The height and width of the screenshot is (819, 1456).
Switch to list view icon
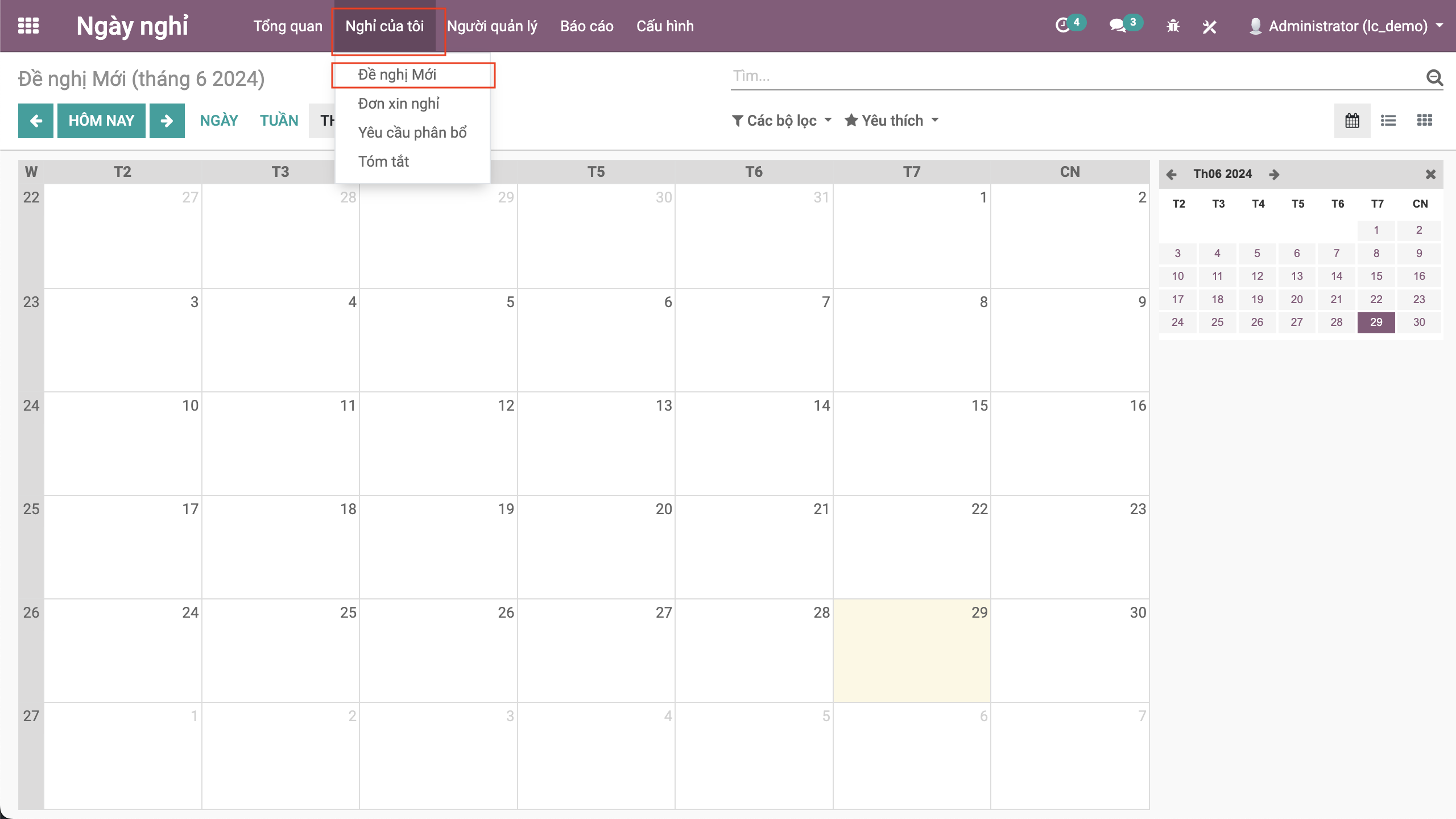[x=1388, y=121]
